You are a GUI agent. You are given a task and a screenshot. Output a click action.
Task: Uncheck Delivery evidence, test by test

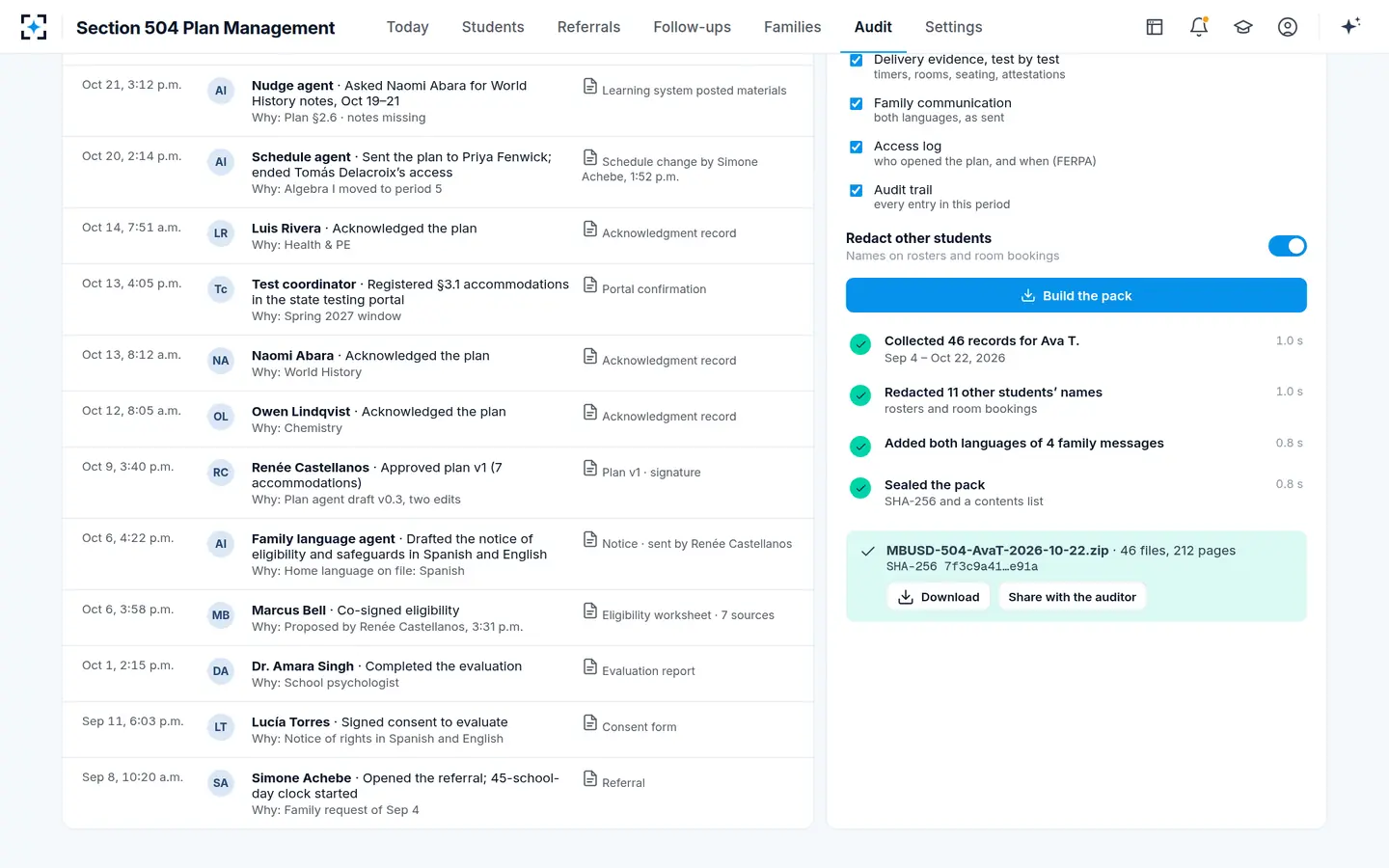pos(856,60)
